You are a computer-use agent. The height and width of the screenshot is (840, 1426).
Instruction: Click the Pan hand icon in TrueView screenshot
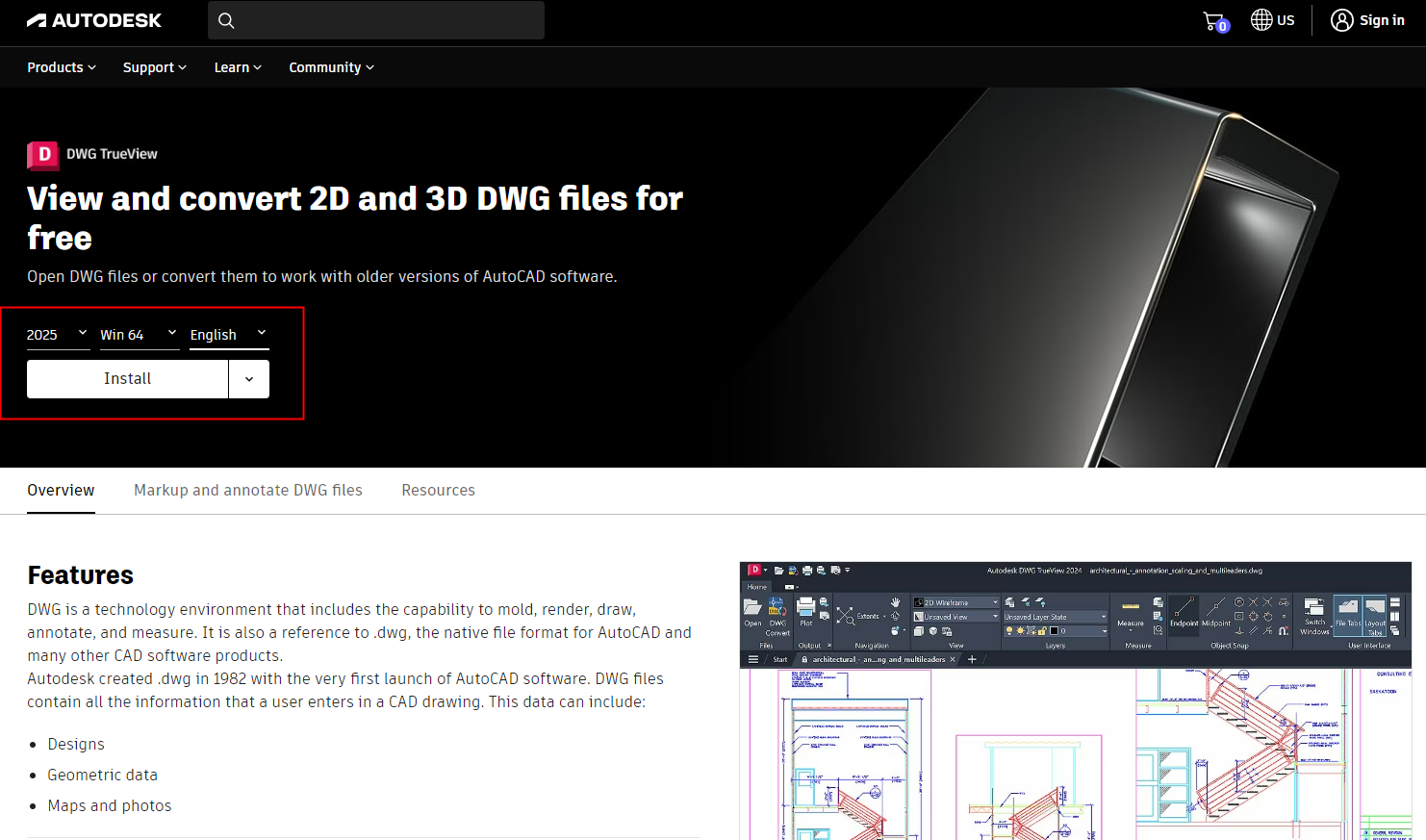896,602
